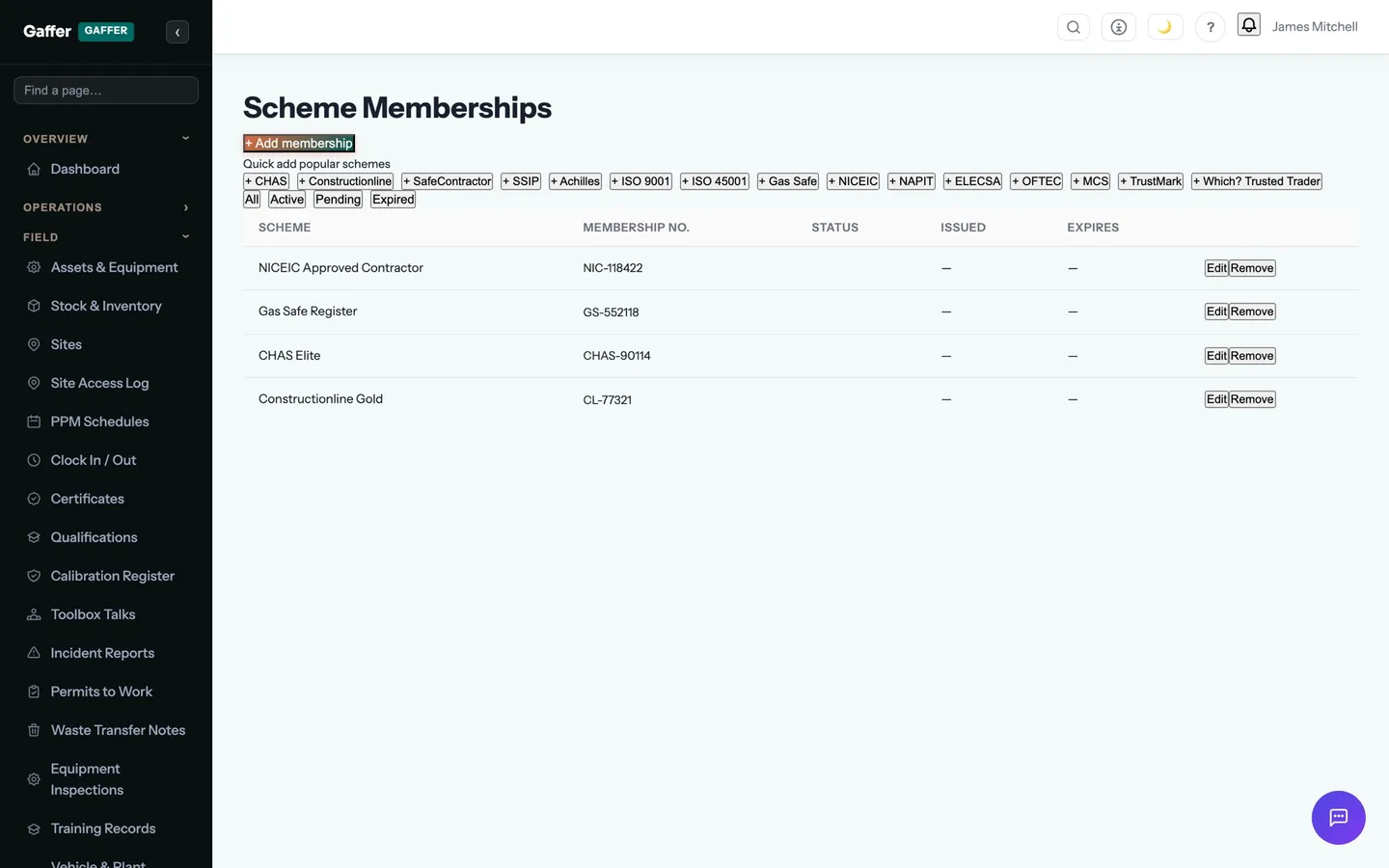Image resolution: width=1389 pixels, height=868 pixels.
Task: Click the Certificates badge icon
Action: pyautogui.click(x=34, y=499)
